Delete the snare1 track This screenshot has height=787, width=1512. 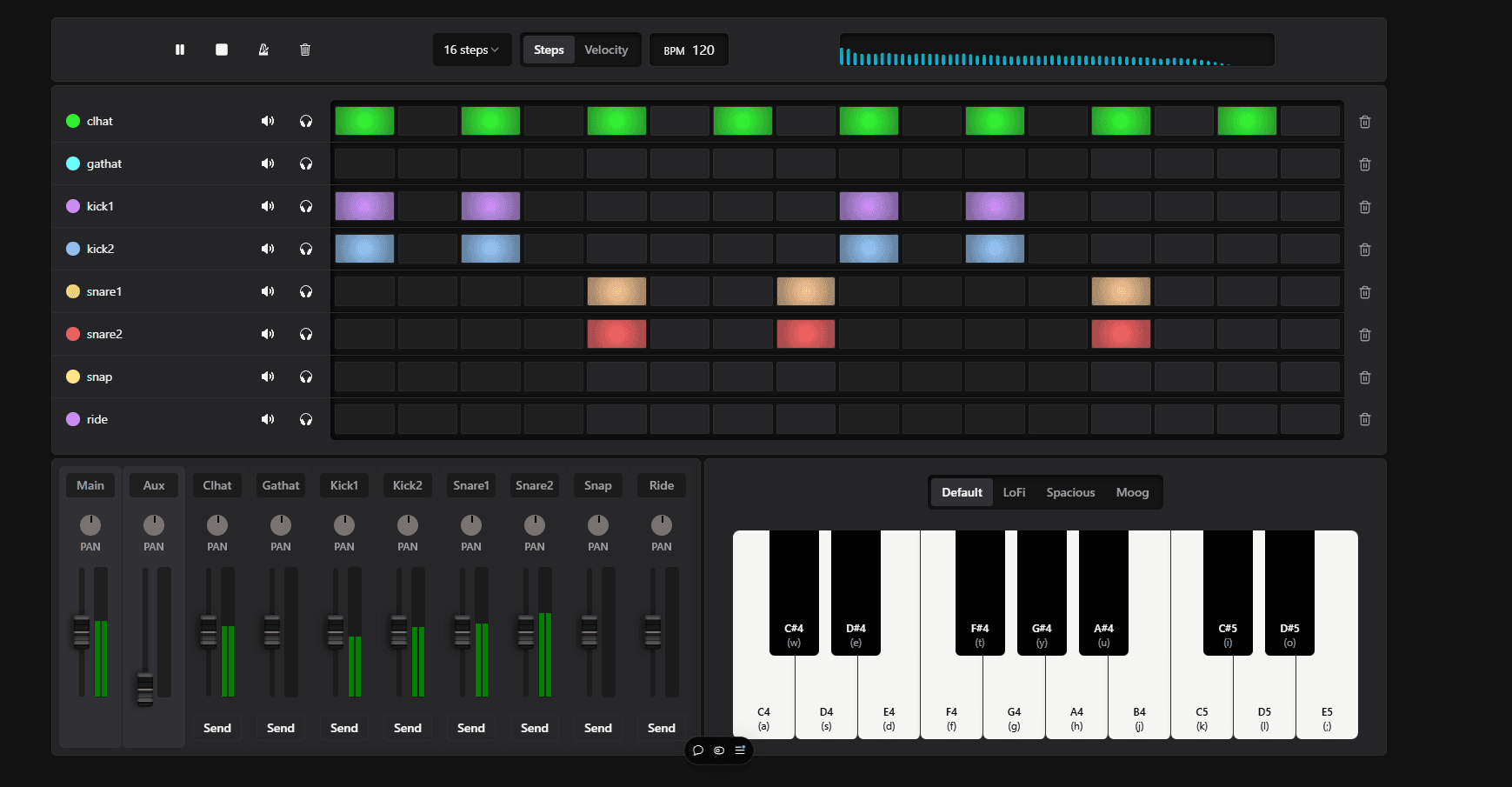pos(1365,292)
